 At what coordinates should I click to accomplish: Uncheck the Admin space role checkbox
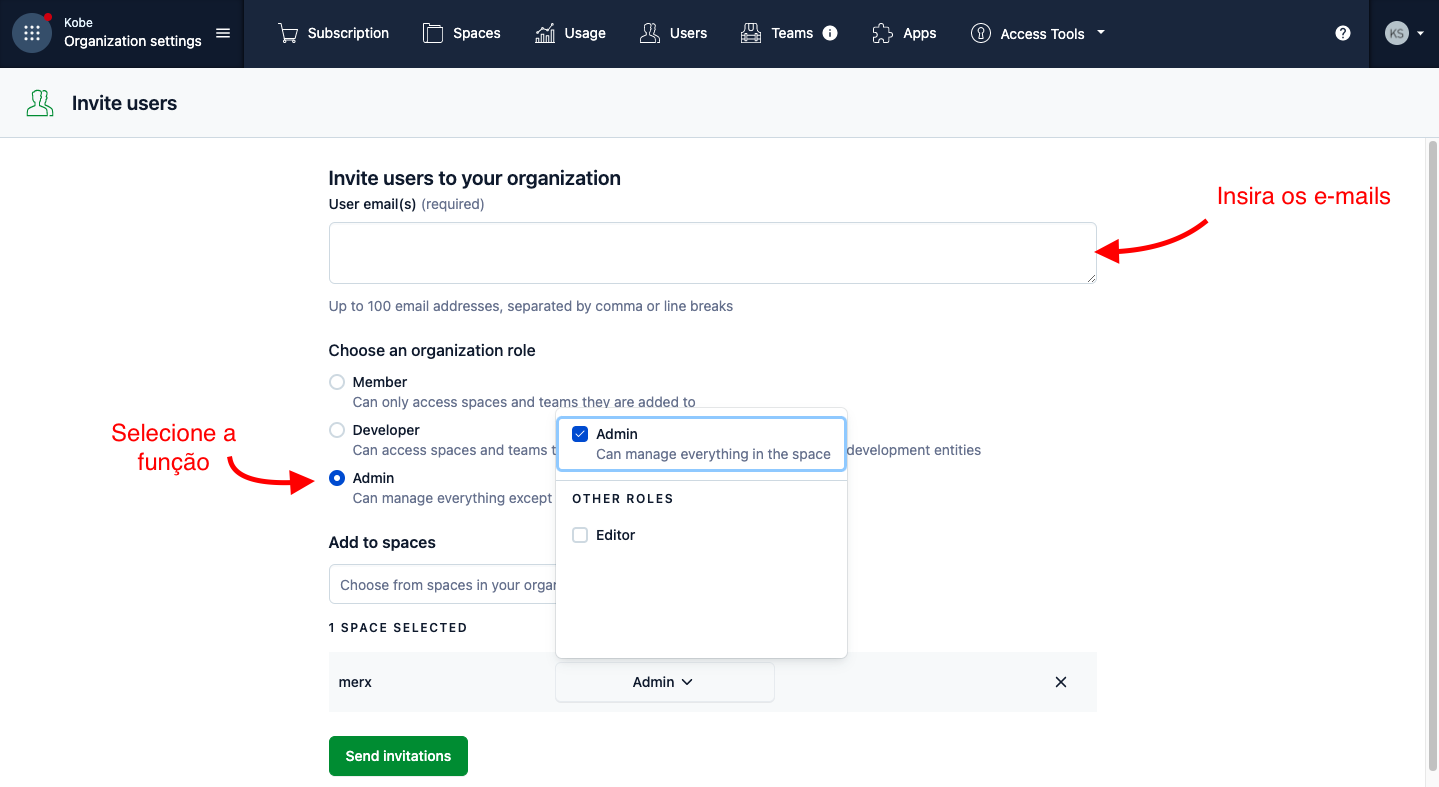pyautogui.click(x=580, y=434)
